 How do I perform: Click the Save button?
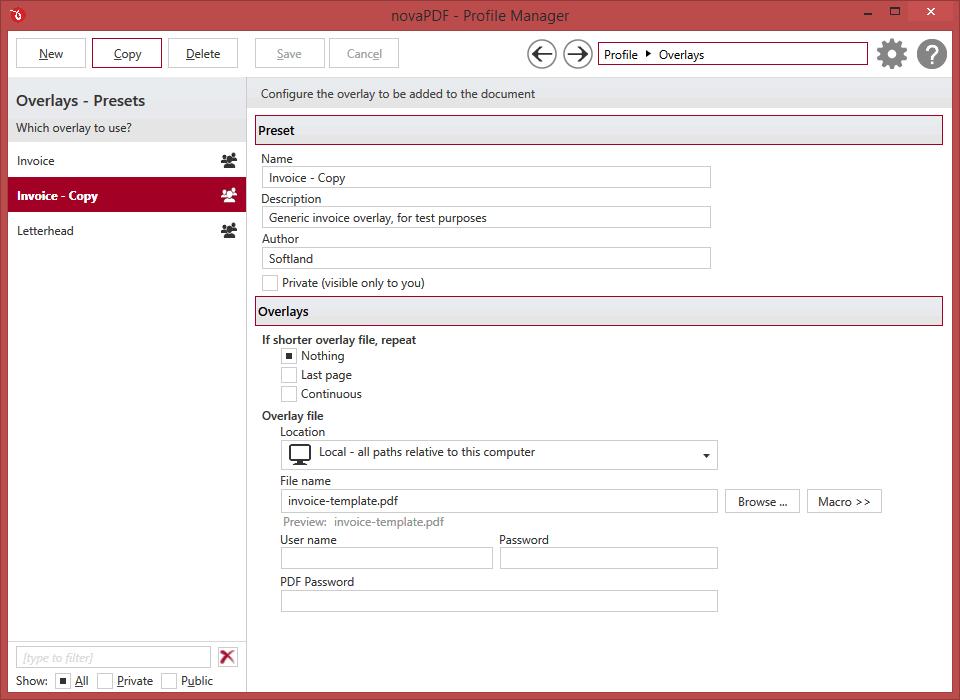(x=289, y=53)
